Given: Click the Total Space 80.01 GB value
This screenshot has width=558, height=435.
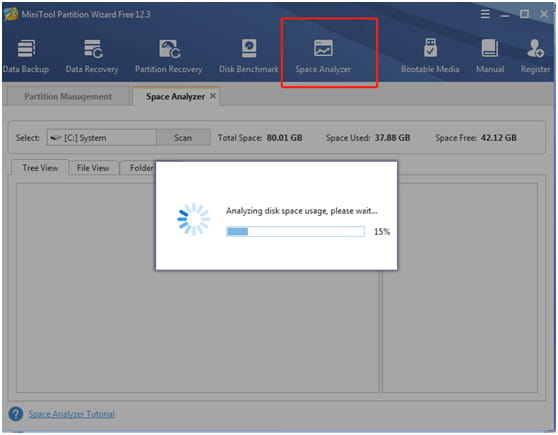Looking at the screenshot, I should (284, 138).
